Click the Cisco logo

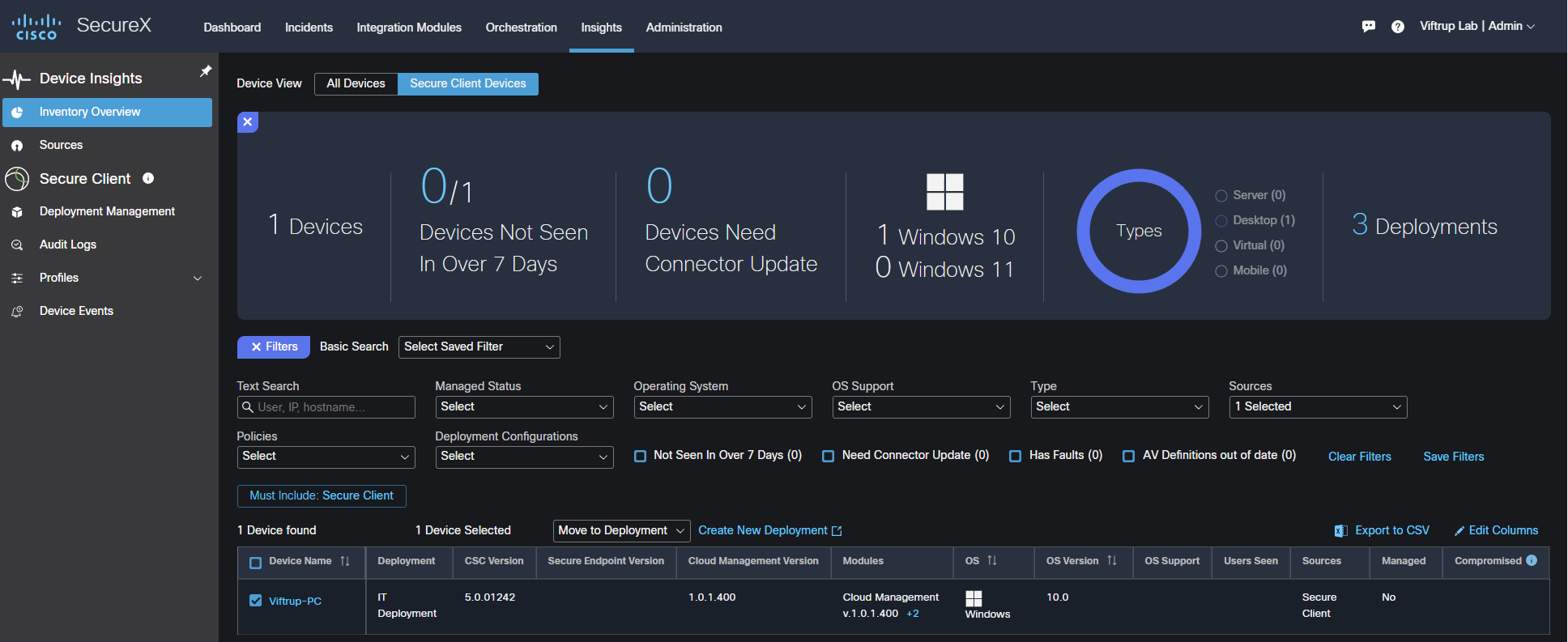tap(36, 27)
